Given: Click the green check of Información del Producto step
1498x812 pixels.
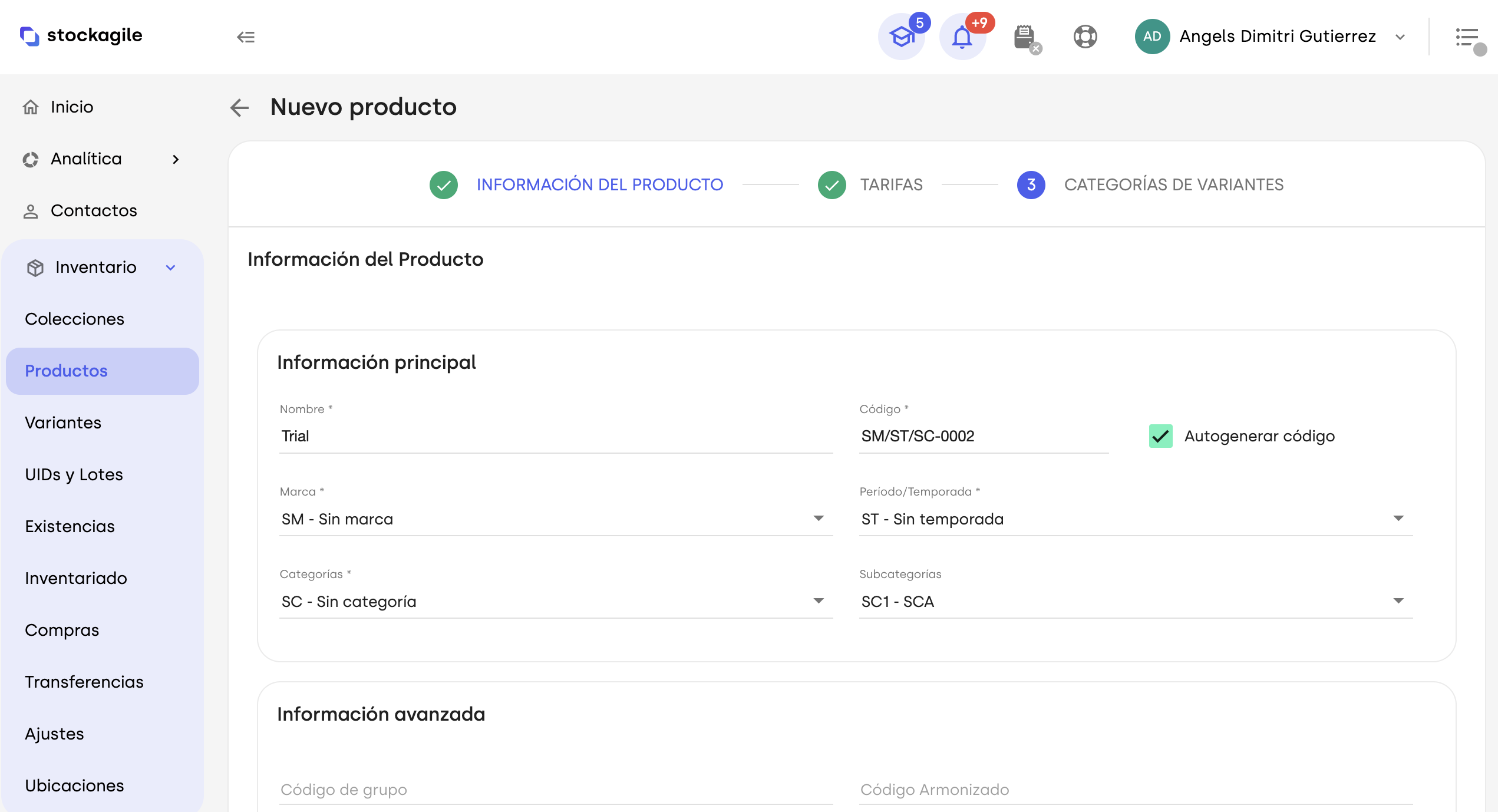Looking at the screenshot, I should pyautogui.click(x=444, y=185).
